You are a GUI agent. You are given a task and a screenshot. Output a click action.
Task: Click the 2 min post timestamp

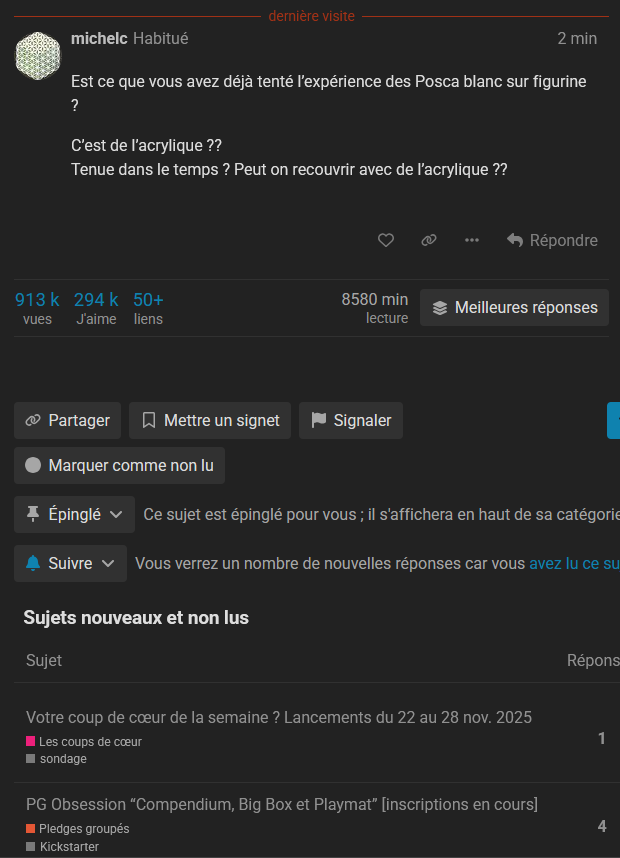tap(577, 39)
